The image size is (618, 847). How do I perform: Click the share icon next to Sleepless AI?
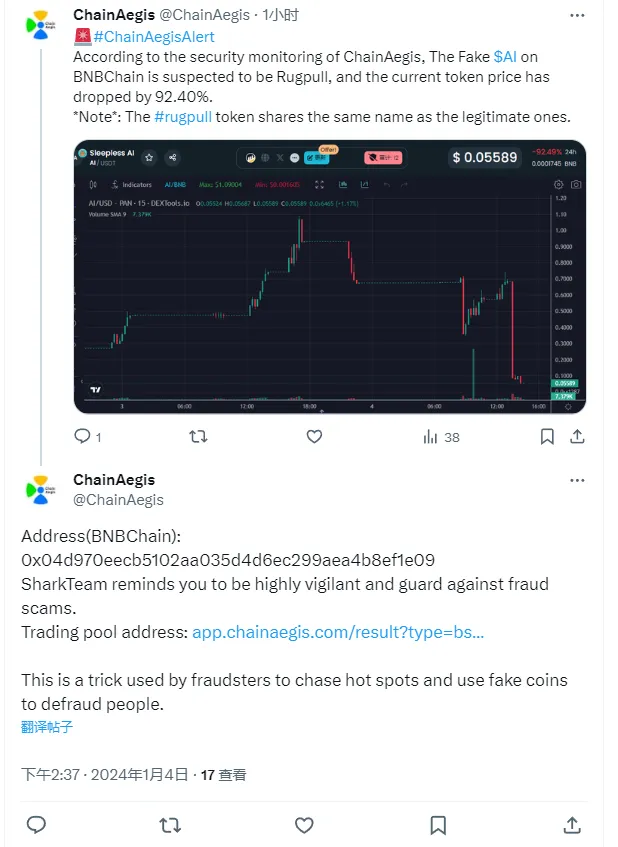pyautogui.click(x=171, y=157)
